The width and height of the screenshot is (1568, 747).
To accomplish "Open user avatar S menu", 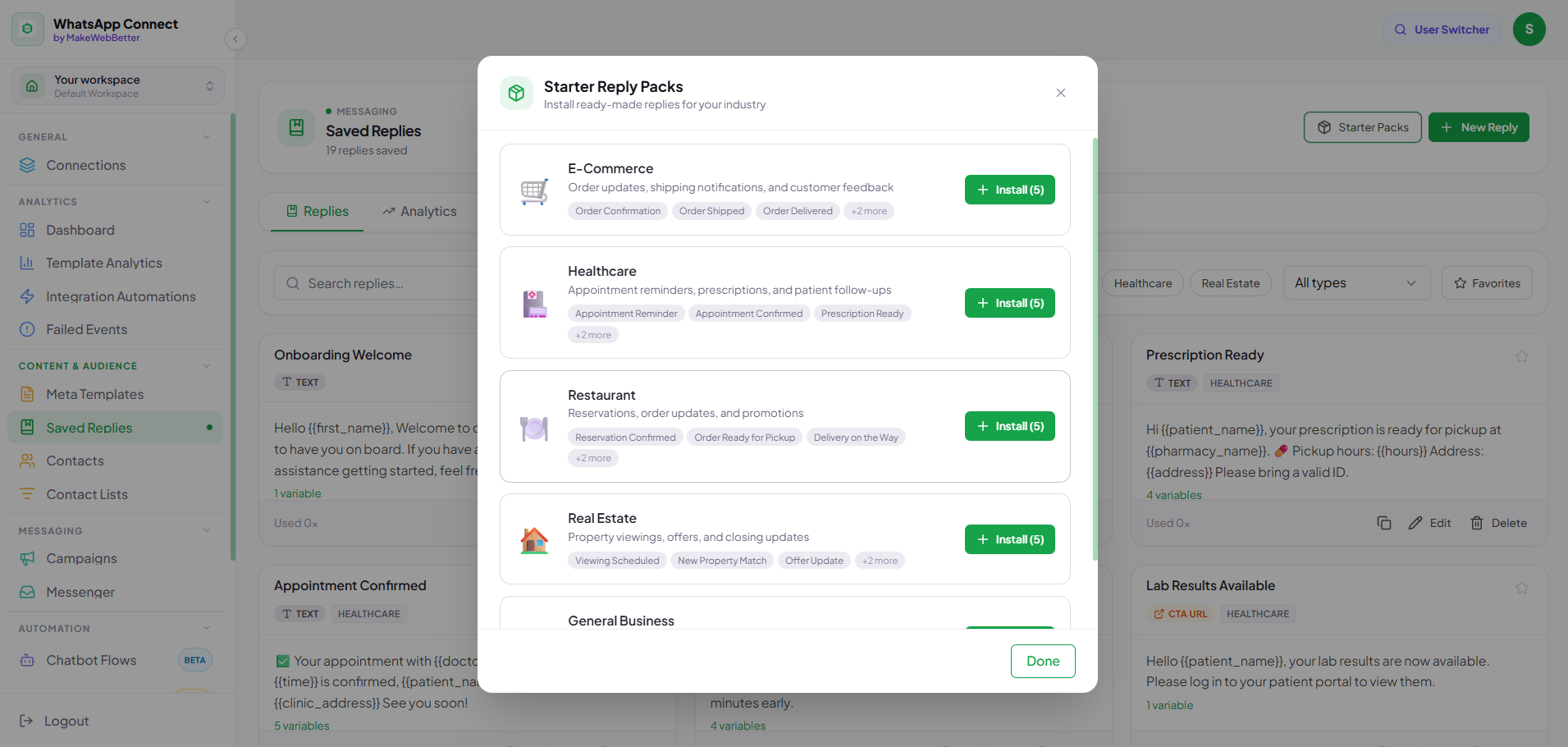I will tap(1529, 30).
